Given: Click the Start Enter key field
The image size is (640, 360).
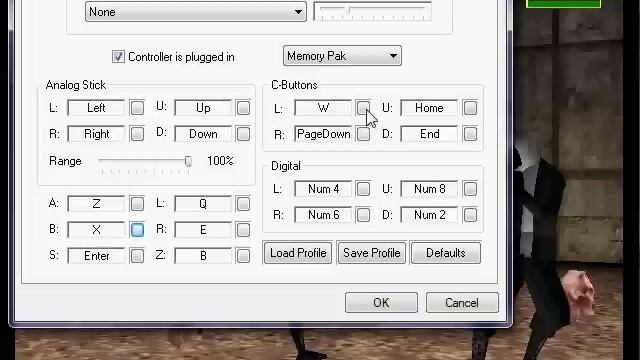Looking at the screenshot, I should (x=96, y=256).
